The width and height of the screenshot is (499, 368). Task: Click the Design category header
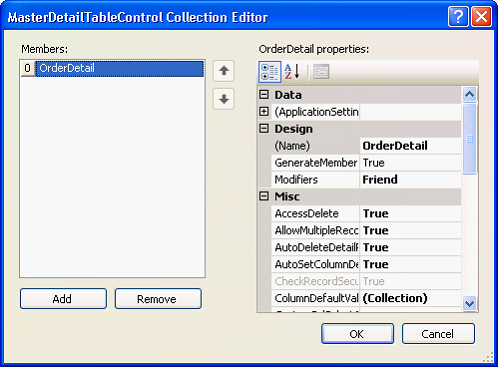pyautogui.click(x=359, y=129)
